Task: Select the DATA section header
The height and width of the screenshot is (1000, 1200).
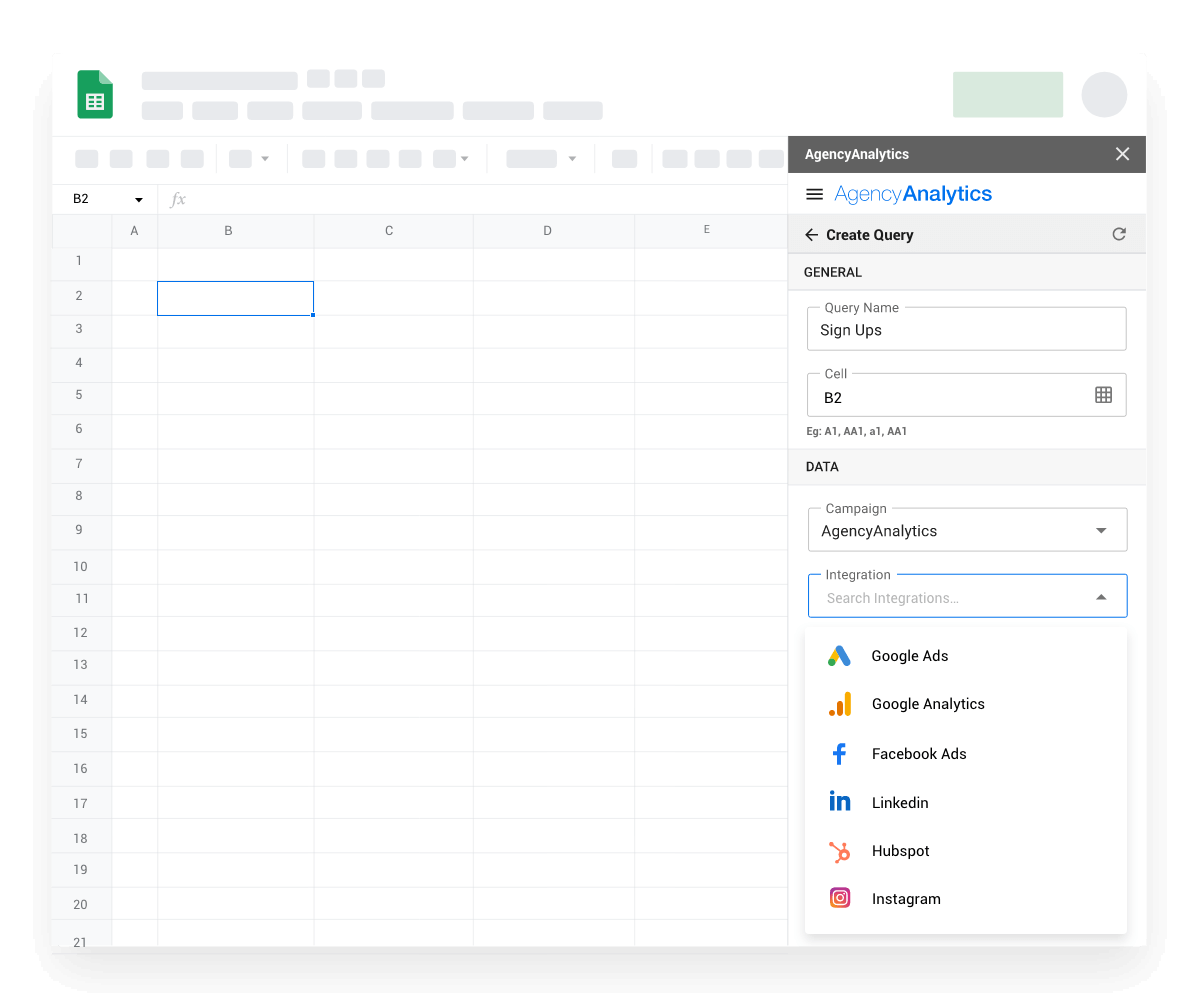Action: pos(822,466)
